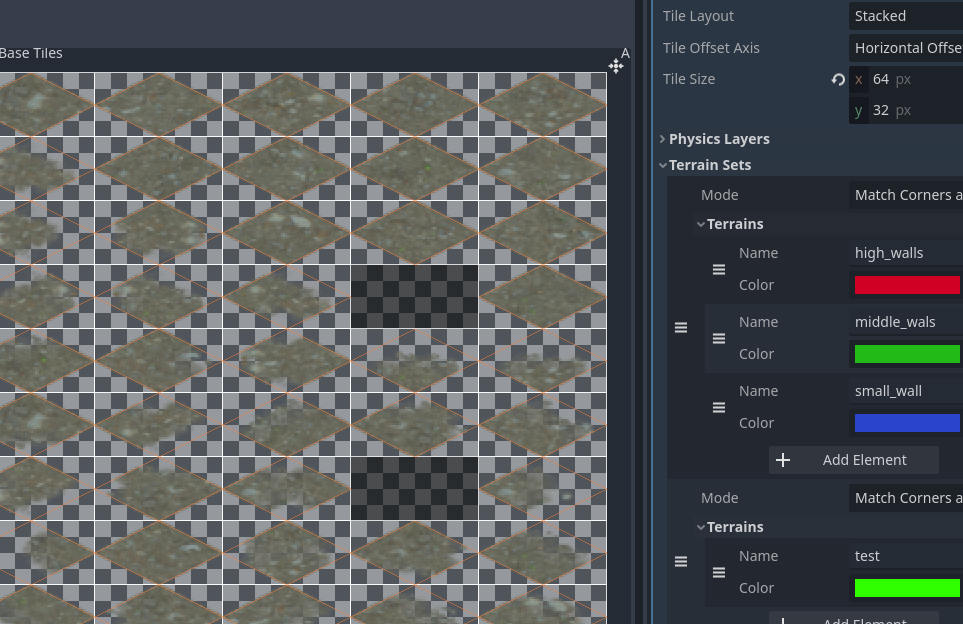Click the center view icon above the atlas
This screenshot has width=963, height=624.
(x=616, y=66)
